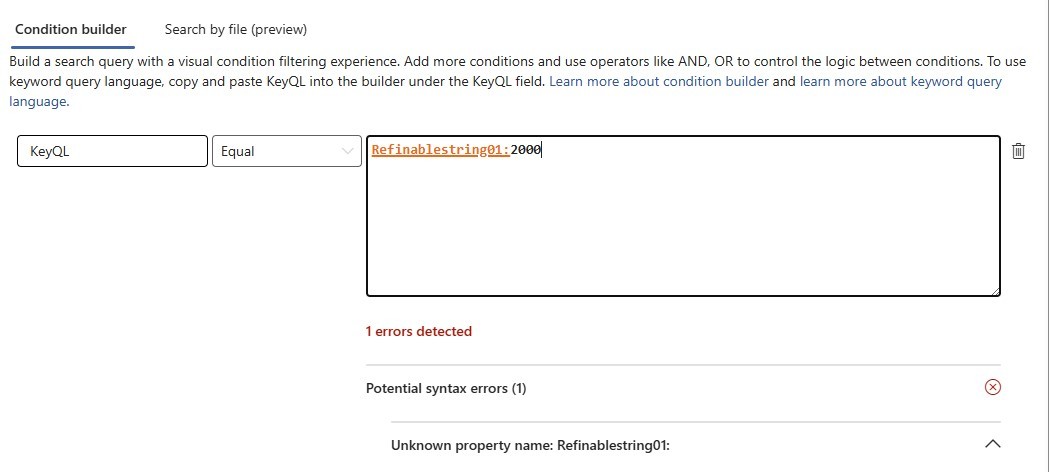Open the Equal operator dropdown
Image resolution: width=1049 pixels, height=472 pixels.
(x=287, y=151)
